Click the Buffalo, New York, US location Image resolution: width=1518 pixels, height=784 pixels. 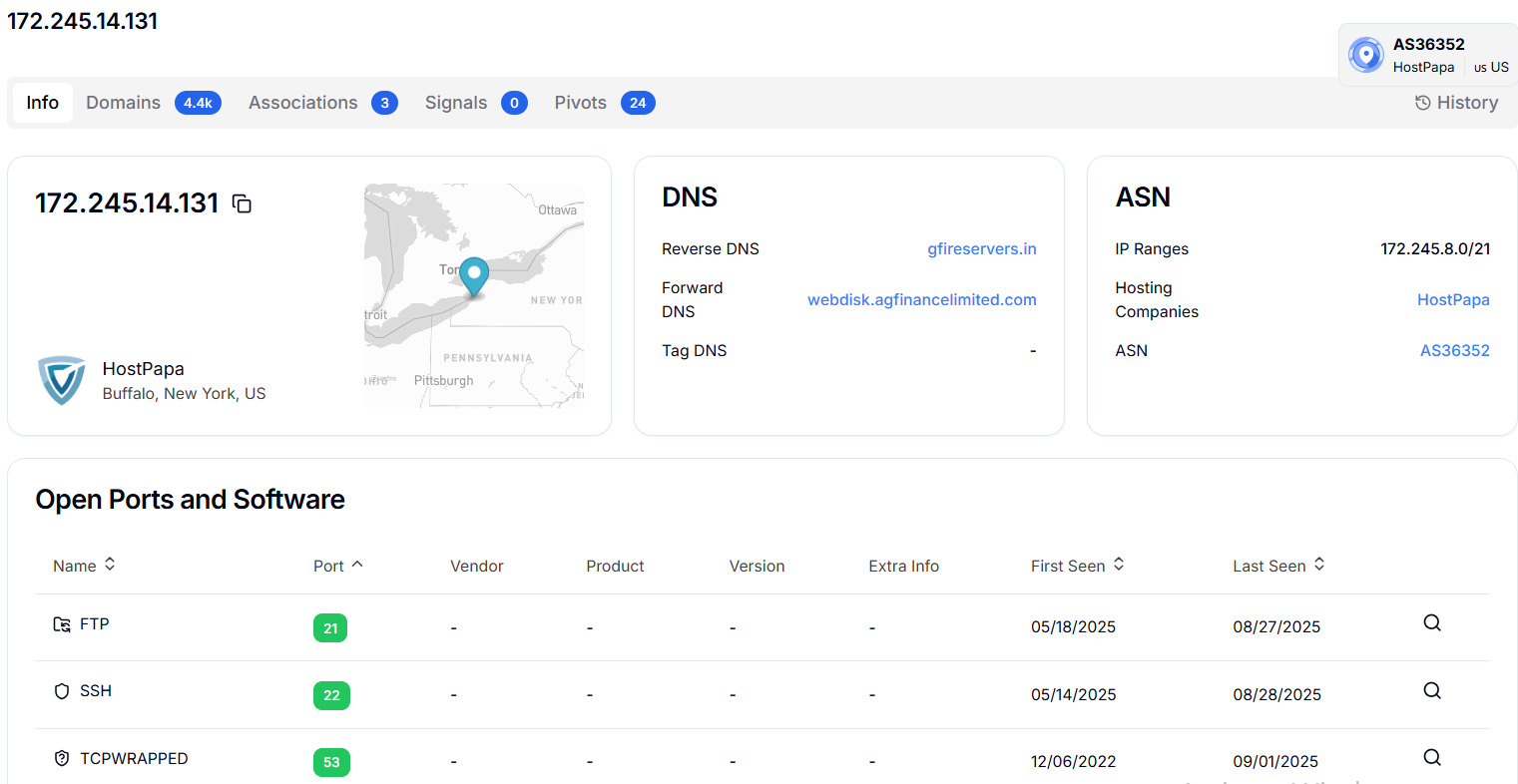pos(185,394)
